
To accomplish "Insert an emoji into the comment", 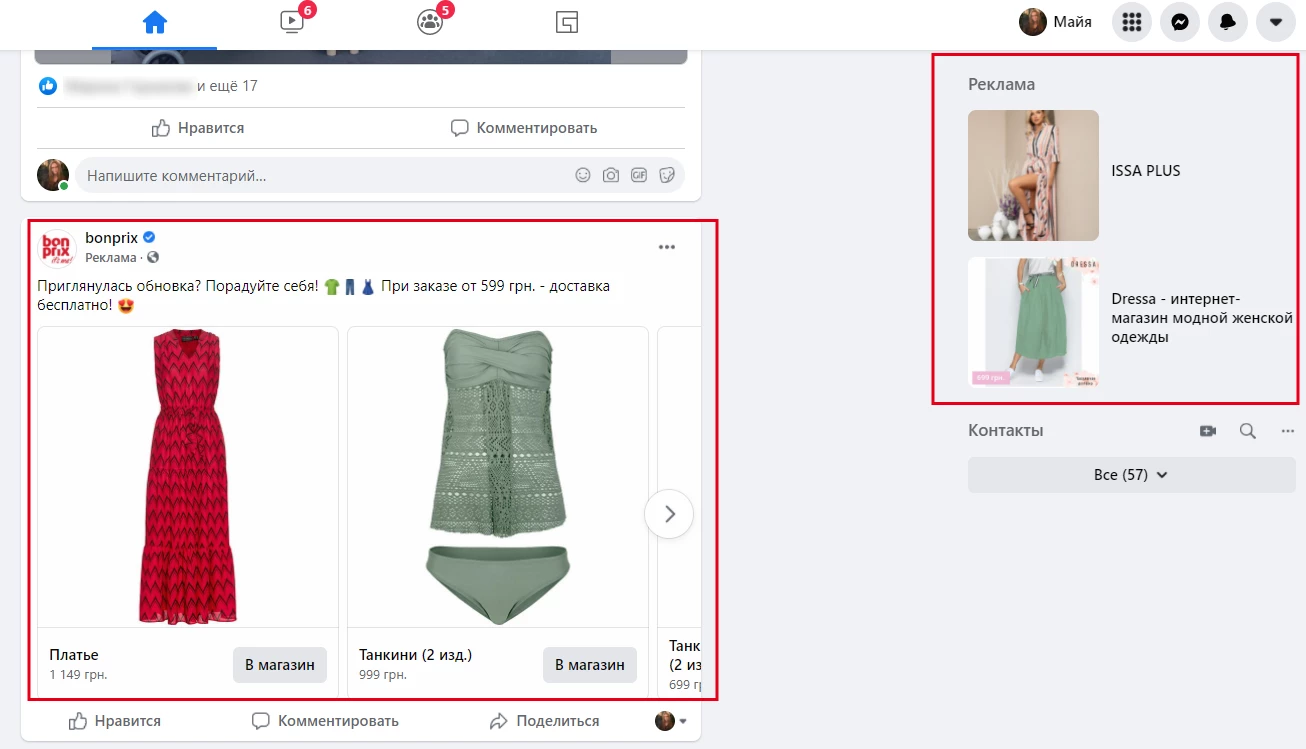I will click(583, 175).
